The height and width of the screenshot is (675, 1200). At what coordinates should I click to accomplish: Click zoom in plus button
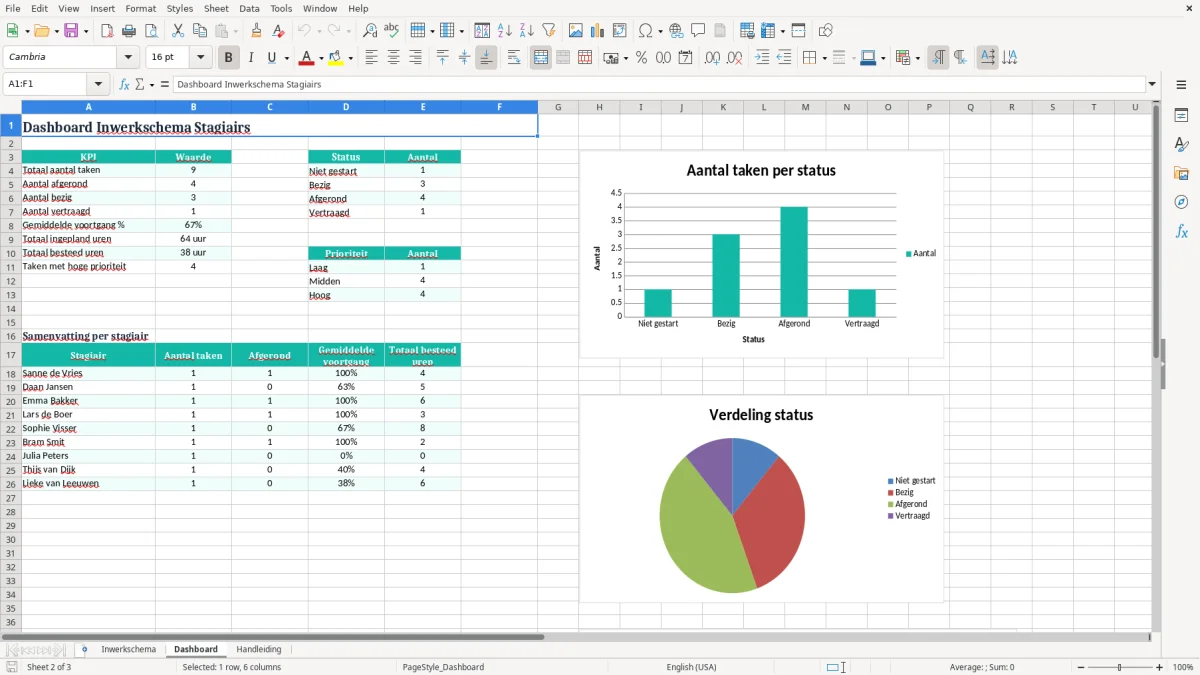pos(1160,667)
